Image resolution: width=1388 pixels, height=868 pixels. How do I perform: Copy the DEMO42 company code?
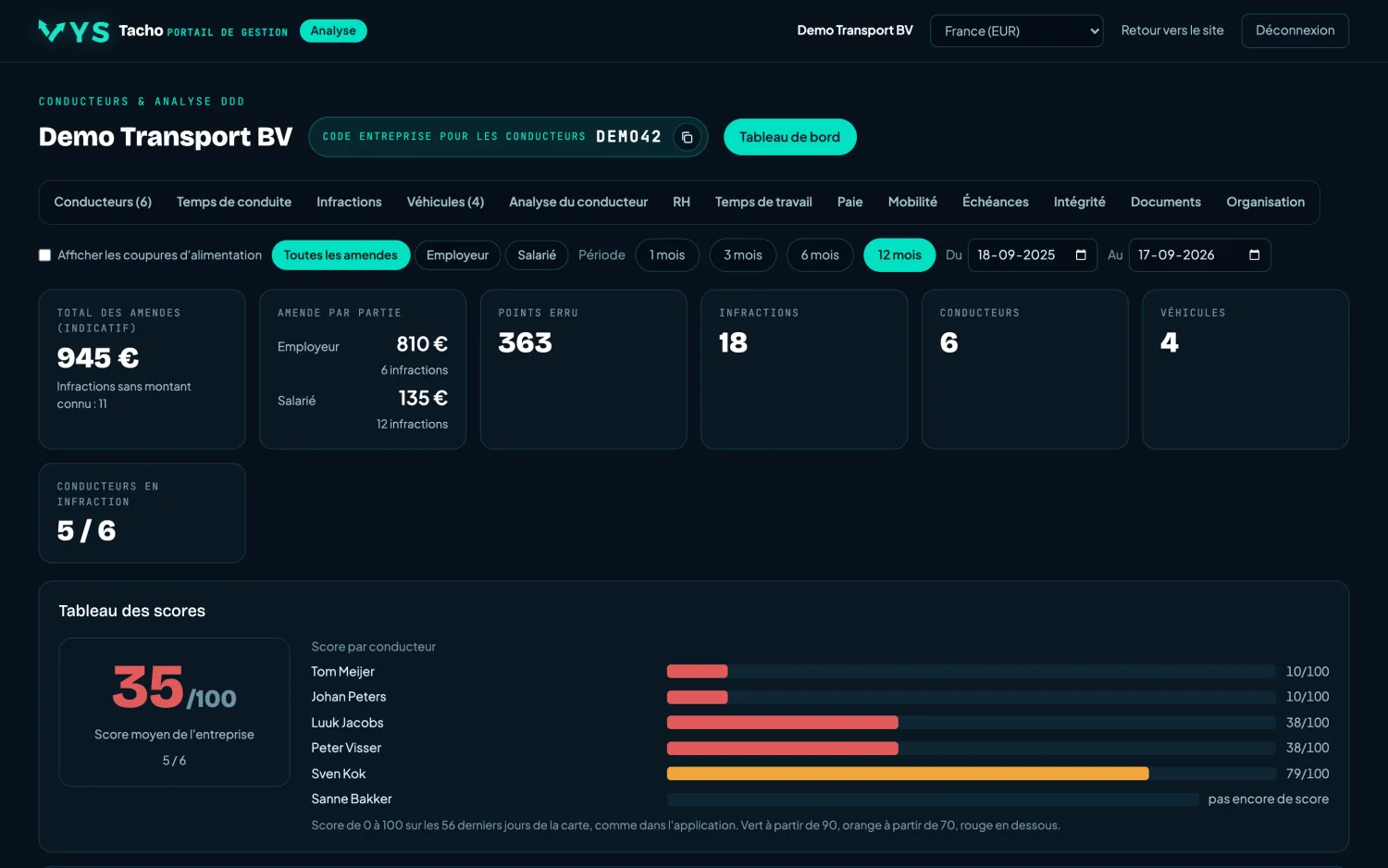(687, 137)
